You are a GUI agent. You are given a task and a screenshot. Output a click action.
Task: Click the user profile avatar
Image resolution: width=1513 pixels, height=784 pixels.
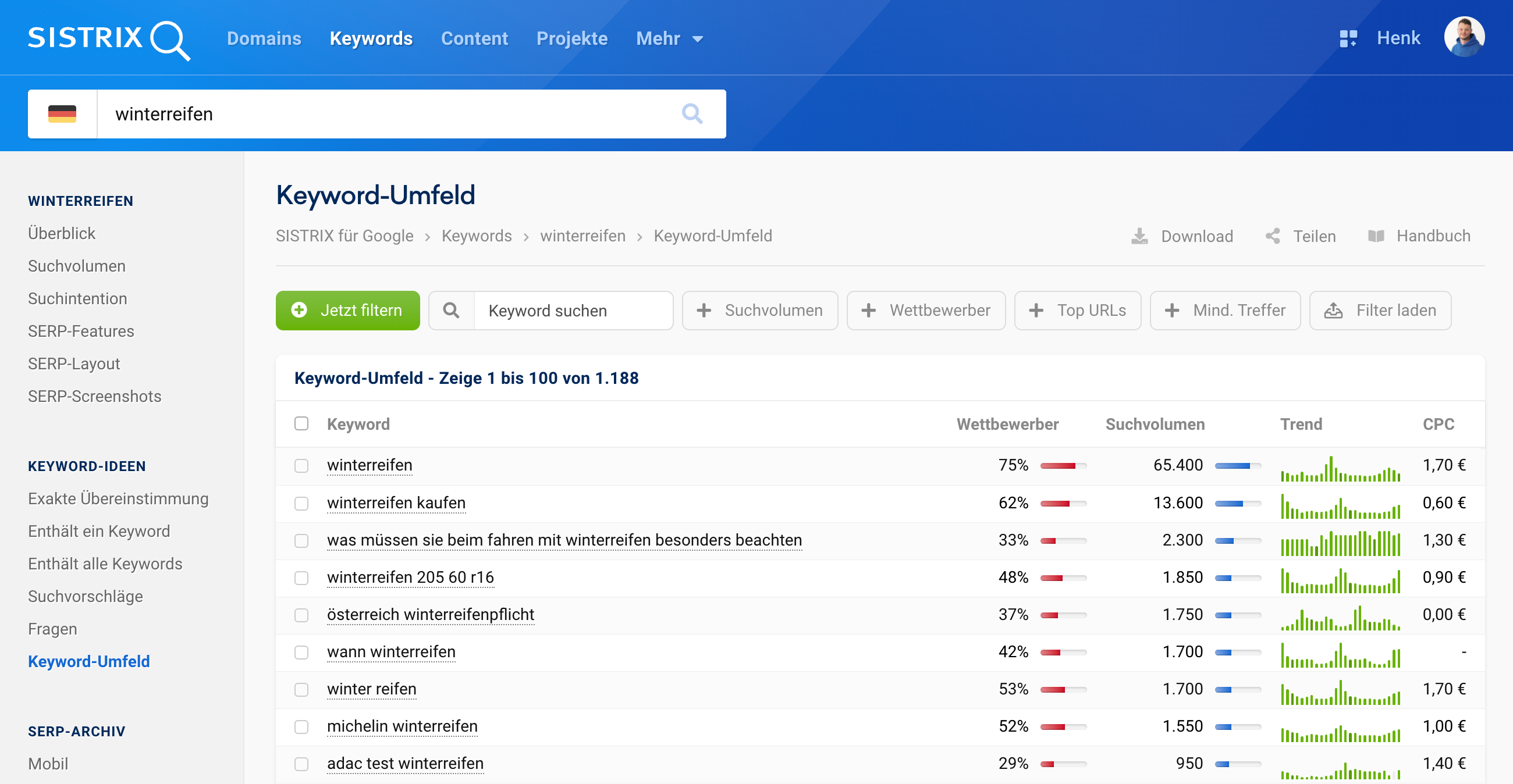click(1464, 38)
